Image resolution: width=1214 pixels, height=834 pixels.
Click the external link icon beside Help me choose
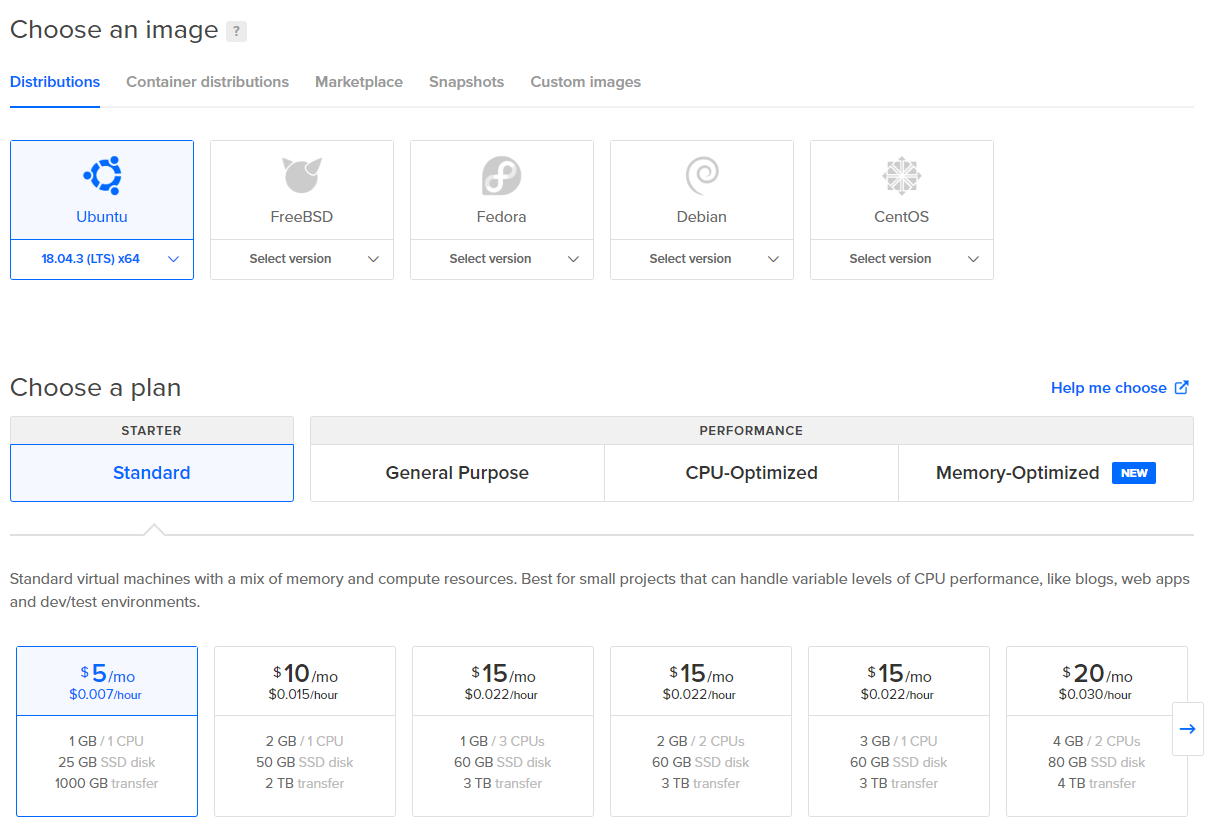tap(1182, 387)
